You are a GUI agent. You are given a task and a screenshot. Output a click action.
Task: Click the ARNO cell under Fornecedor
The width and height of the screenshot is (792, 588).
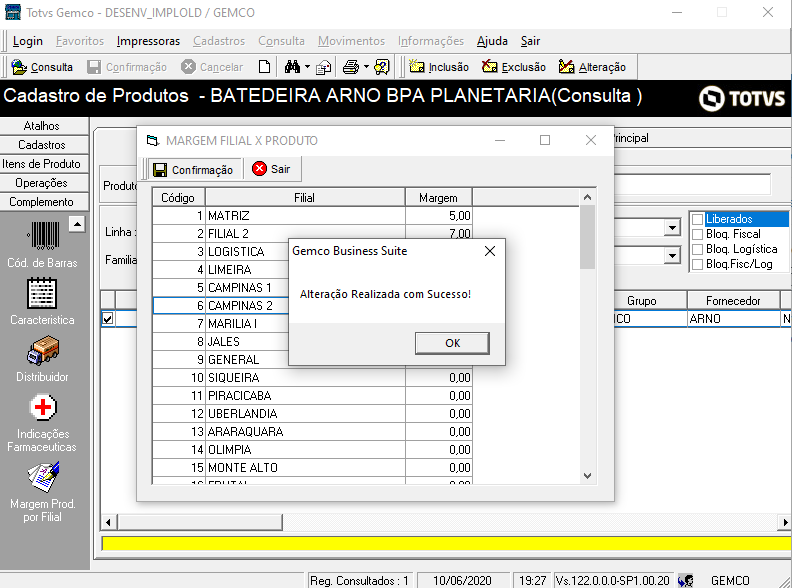(733, 319)
